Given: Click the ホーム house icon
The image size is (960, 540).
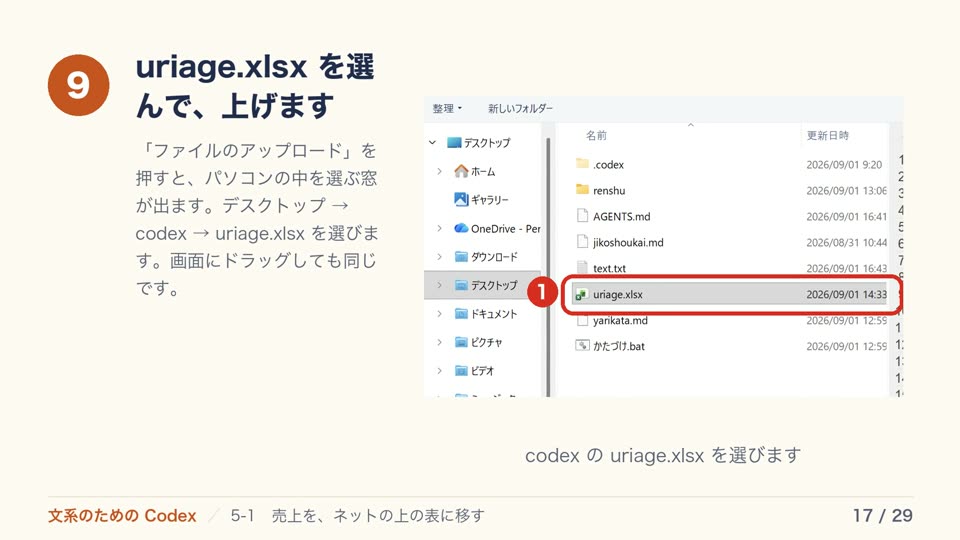Looking at the screenshot, I should 461,171.
